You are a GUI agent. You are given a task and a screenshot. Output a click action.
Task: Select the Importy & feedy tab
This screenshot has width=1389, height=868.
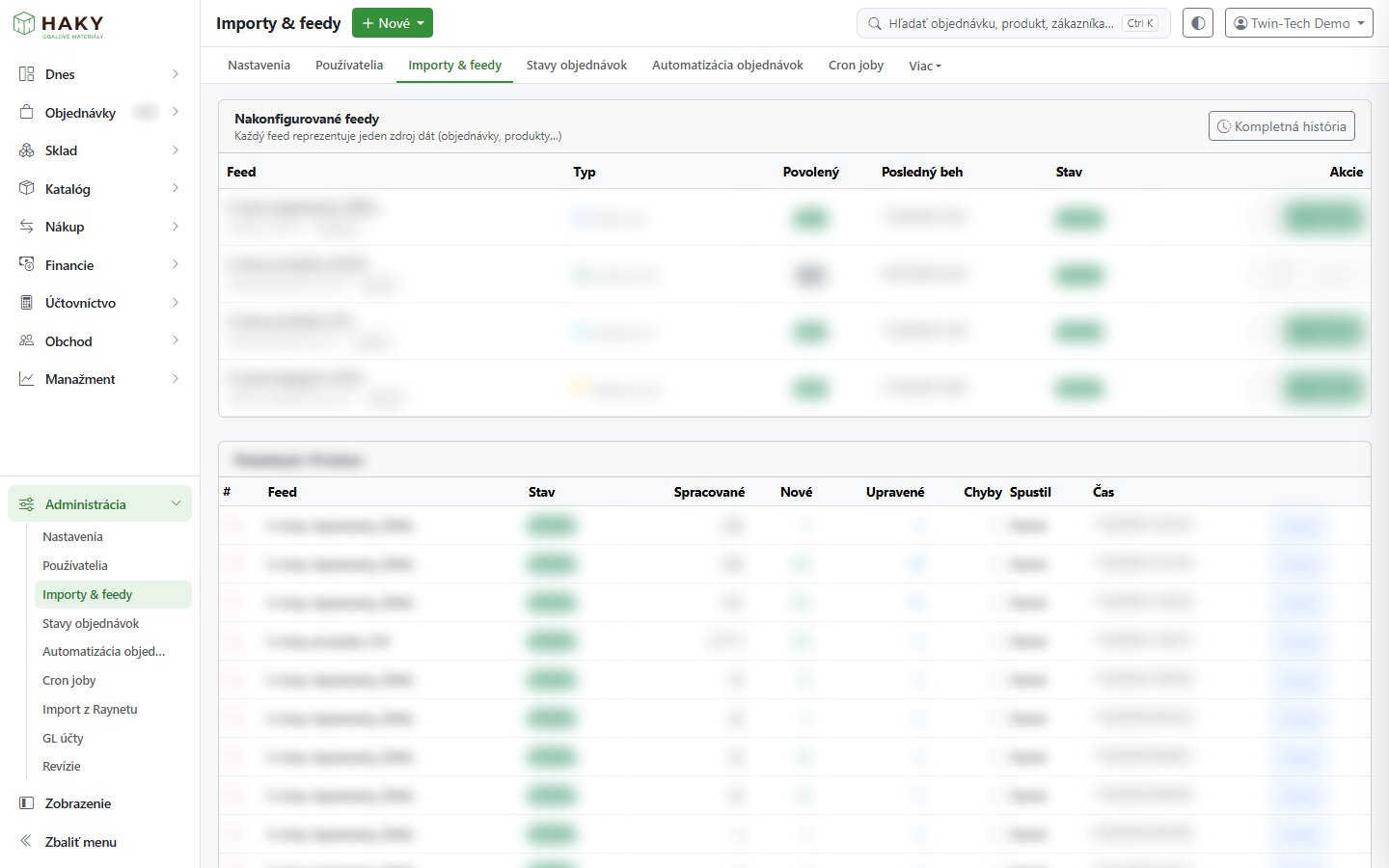tap(455, 66)
